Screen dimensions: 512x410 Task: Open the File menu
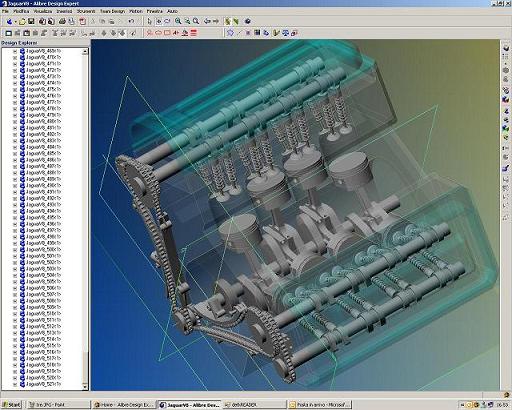(x=5, y=11)
